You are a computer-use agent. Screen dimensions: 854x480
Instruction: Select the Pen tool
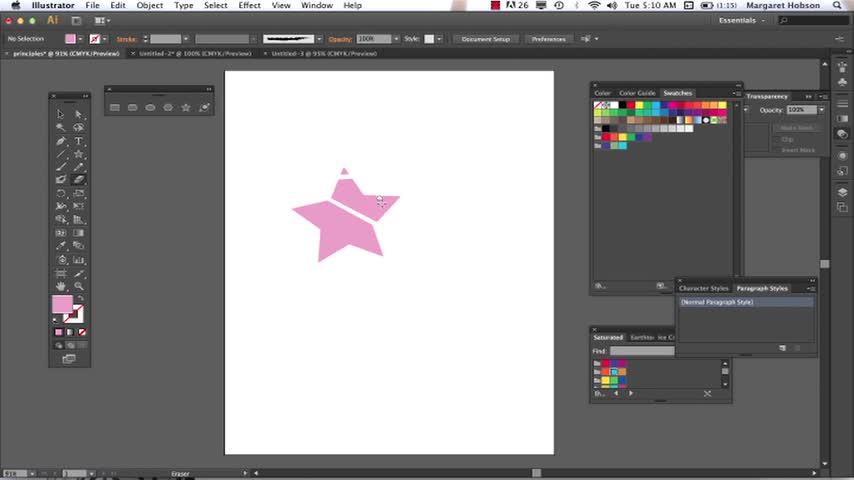point(61,141)
